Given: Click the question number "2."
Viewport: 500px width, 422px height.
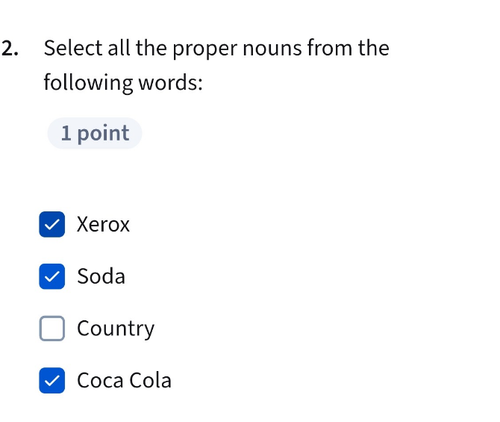Looking at the screenshot, I should click(10, 49).
